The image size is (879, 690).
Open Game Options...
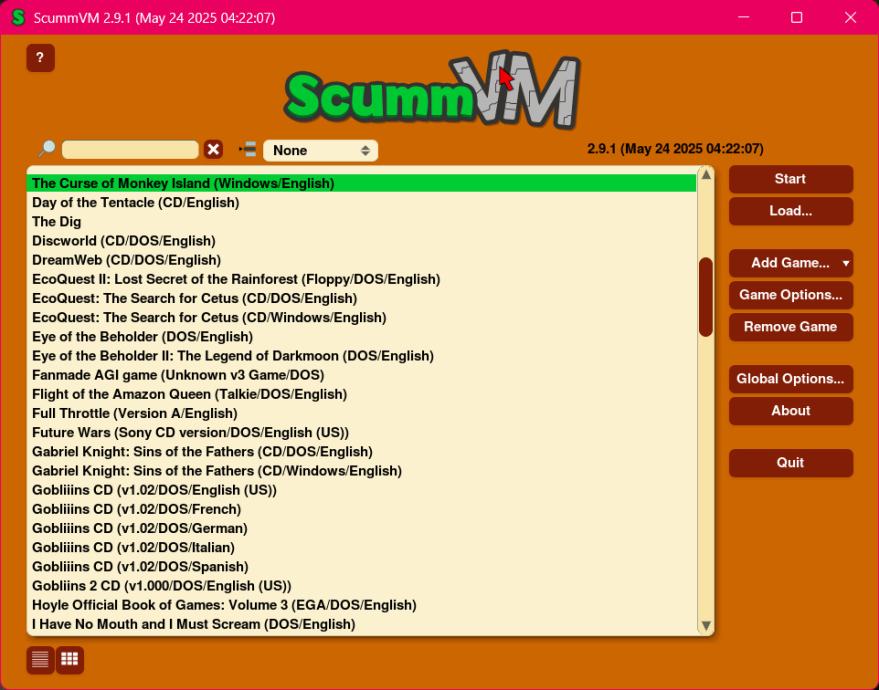coord(790,295)
